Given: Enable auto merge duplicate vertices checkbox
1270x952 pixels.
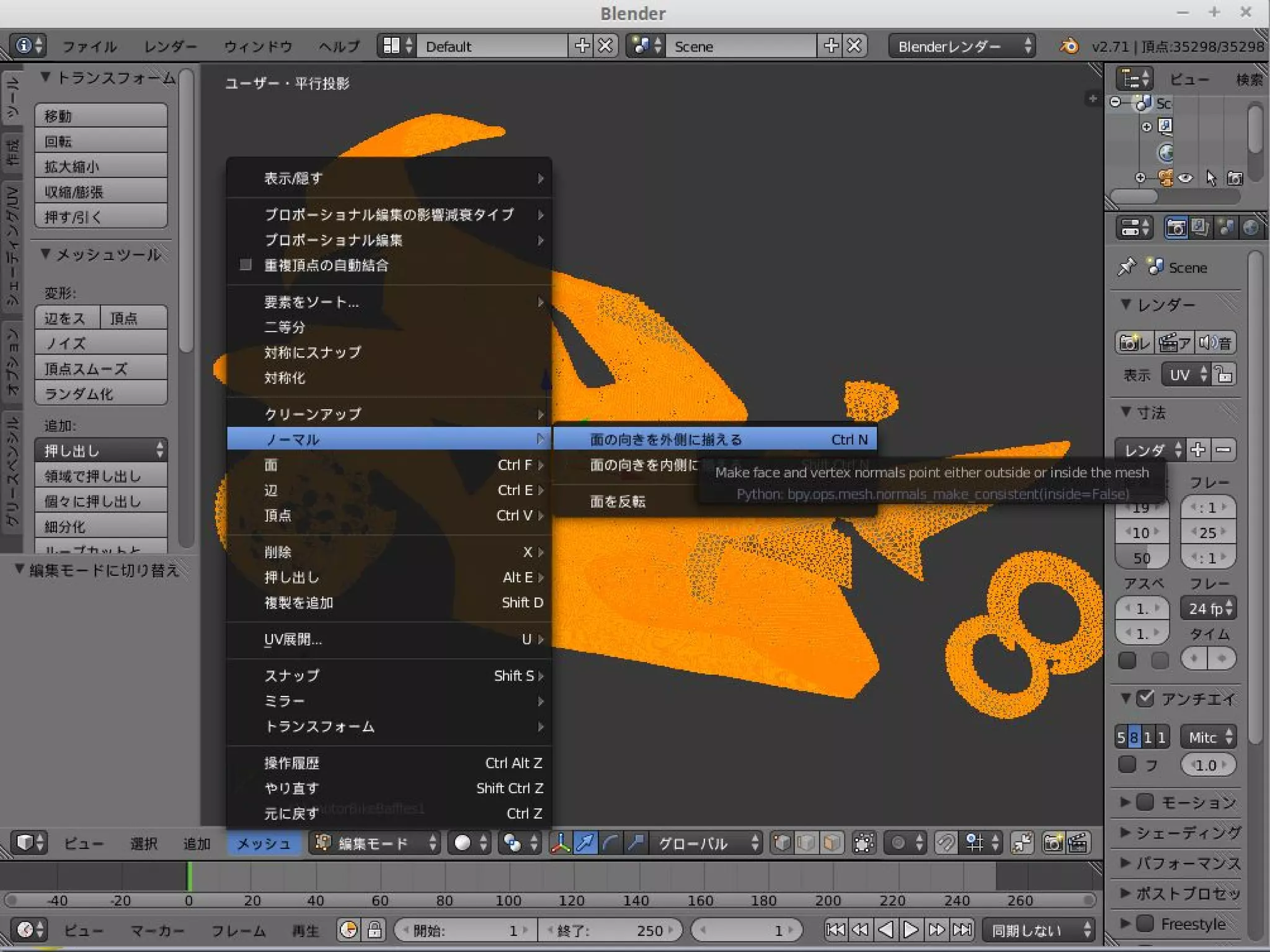Looking at the screenshot, I should click(x=246, y=265).
